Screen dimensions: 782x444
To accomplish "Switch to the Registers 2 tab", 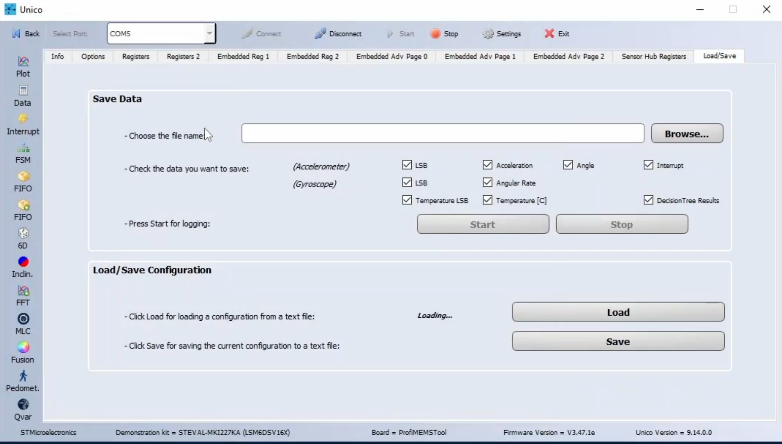I will (183, 56).
